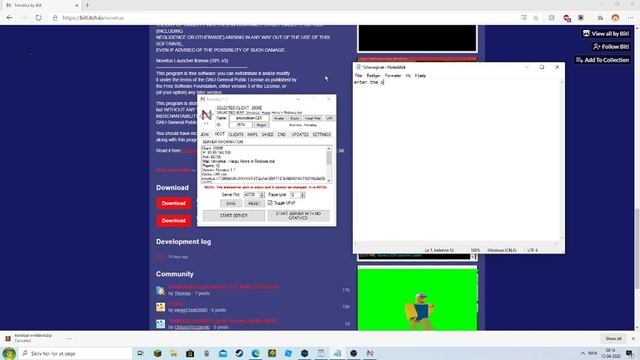640x360 pixels.
Task: Open Minecraft block icon on taskbar
Action: tap(158, 353)
